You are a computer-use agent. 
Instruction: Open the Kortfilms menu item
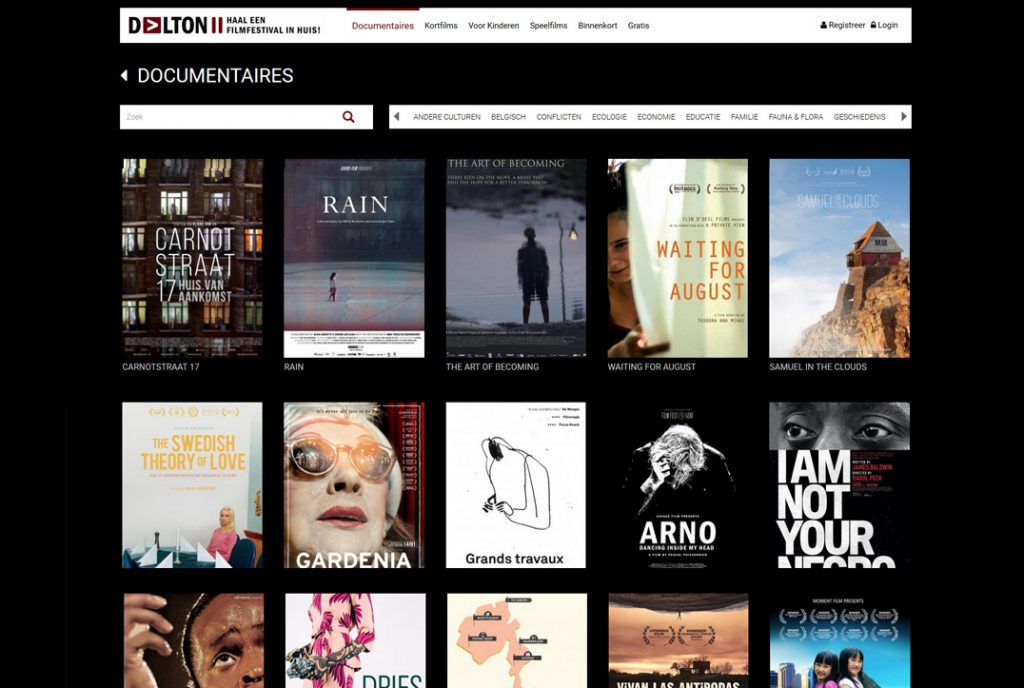(x=441, y=25)
